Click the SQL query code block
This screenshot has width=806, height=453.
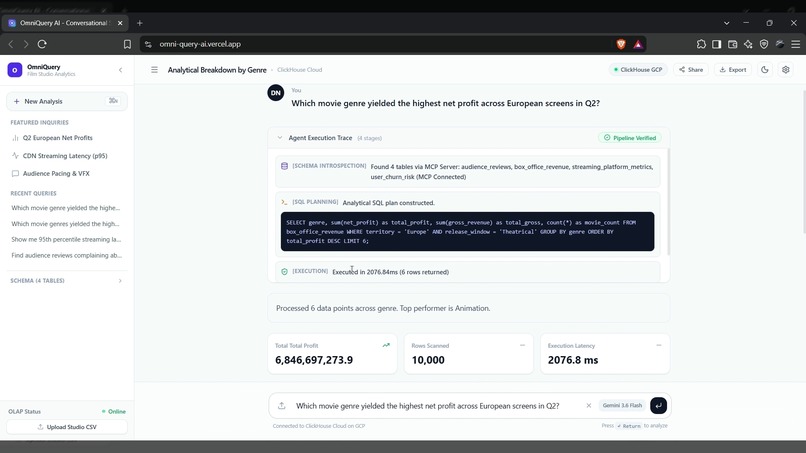[467, 231]
